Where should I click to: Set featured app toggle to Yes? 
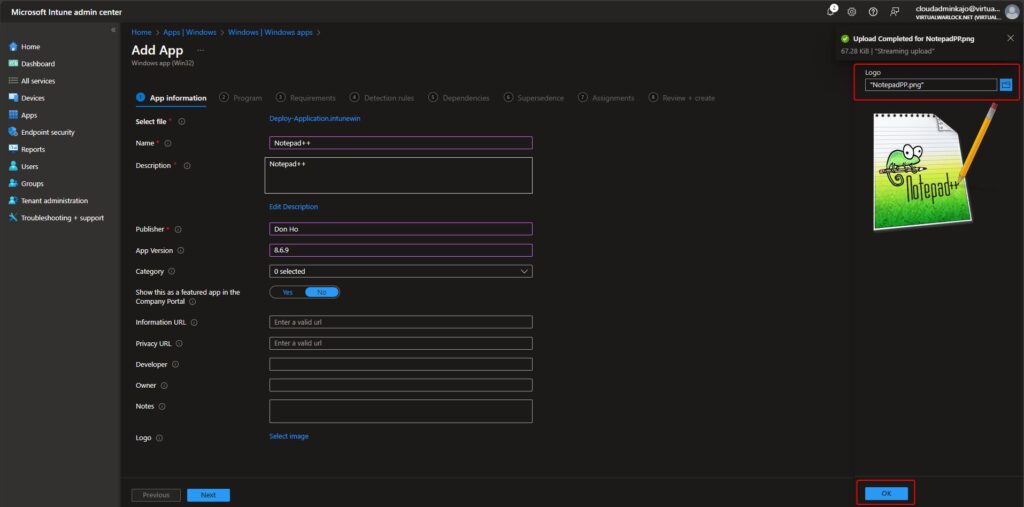[287, 292]
